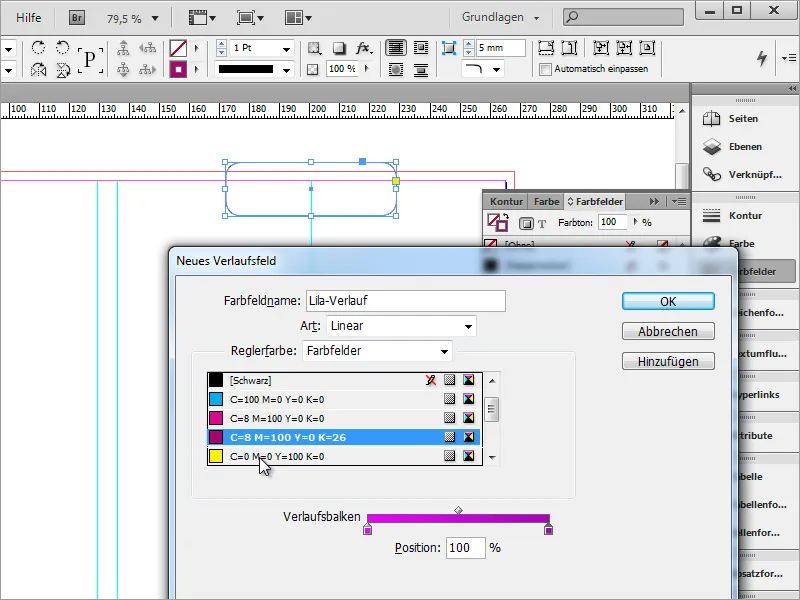Open the Art Linear dropdown
The width and height of the screenshot is (800, 600).
pyautogui.click(x=468, y=327)
